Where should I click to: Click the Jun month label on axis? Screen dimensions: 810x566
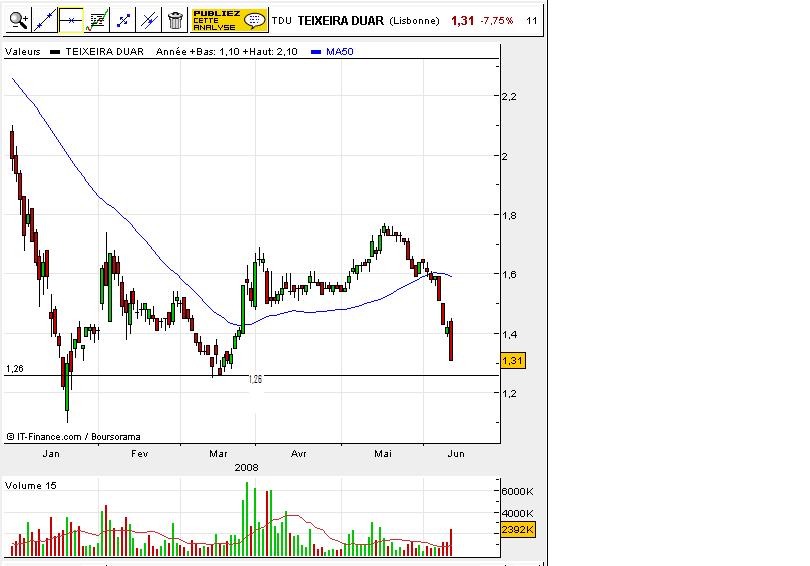coord(456,453)
